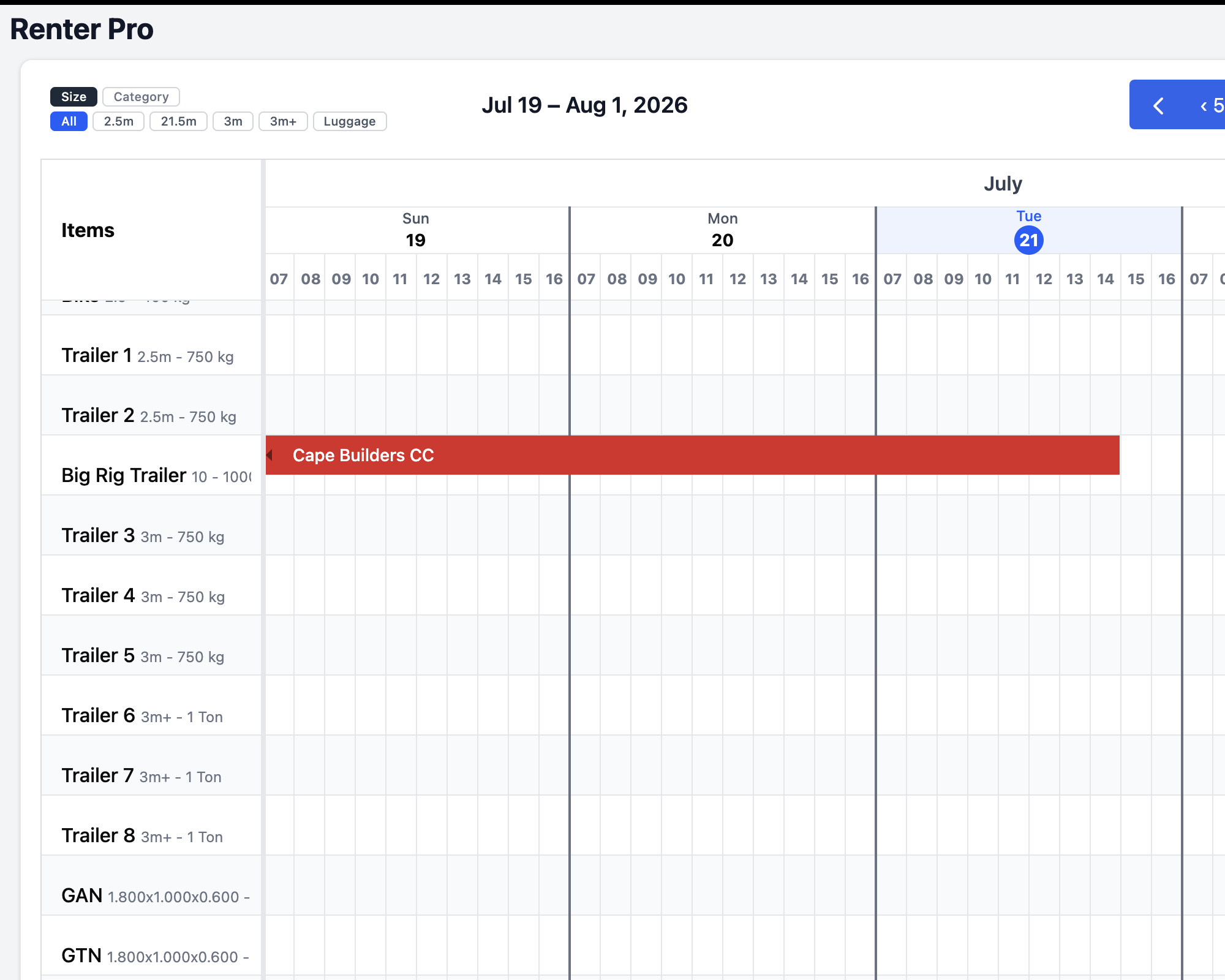
Task: Select the Big Rig Trailer row label
Action: [151, 465]
